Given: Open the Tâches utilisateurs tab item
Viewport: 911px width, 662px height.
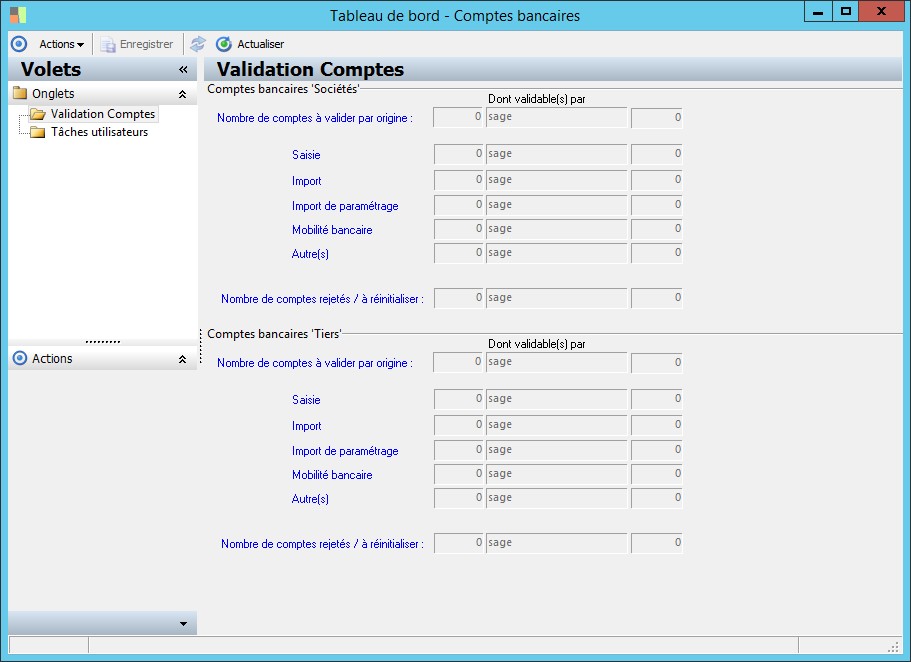Looking at the screenshot, I should (99, 132).
